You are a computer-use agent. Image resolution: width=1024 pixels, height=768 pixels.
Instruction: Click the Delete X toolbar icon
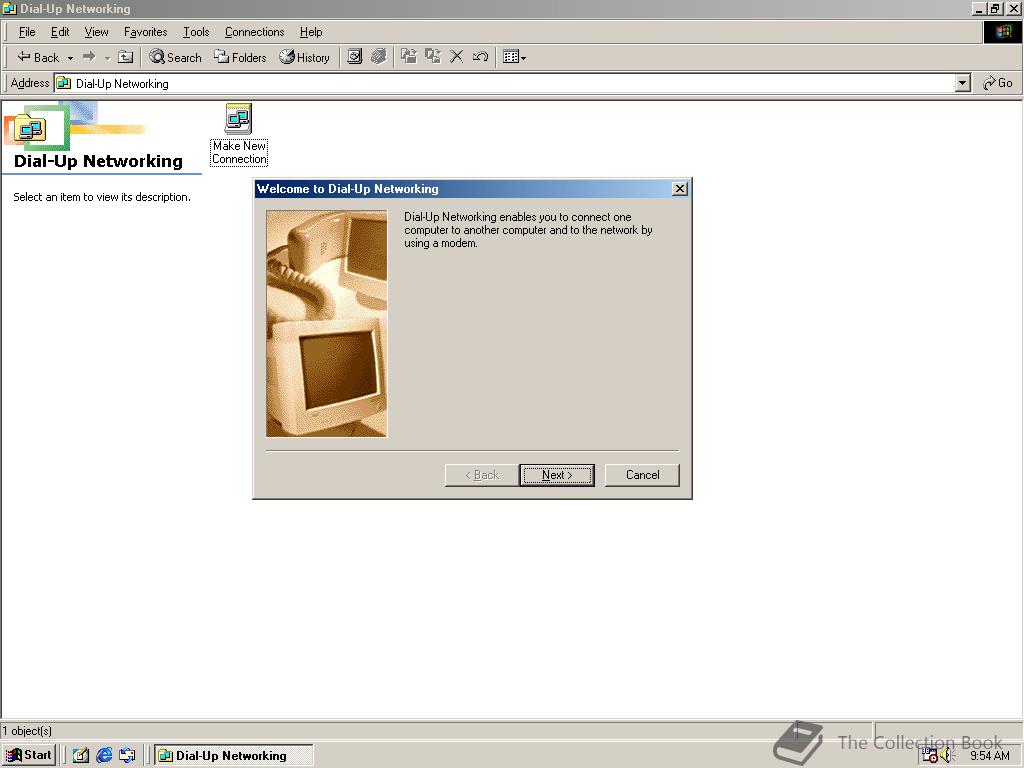coord(456,57)
